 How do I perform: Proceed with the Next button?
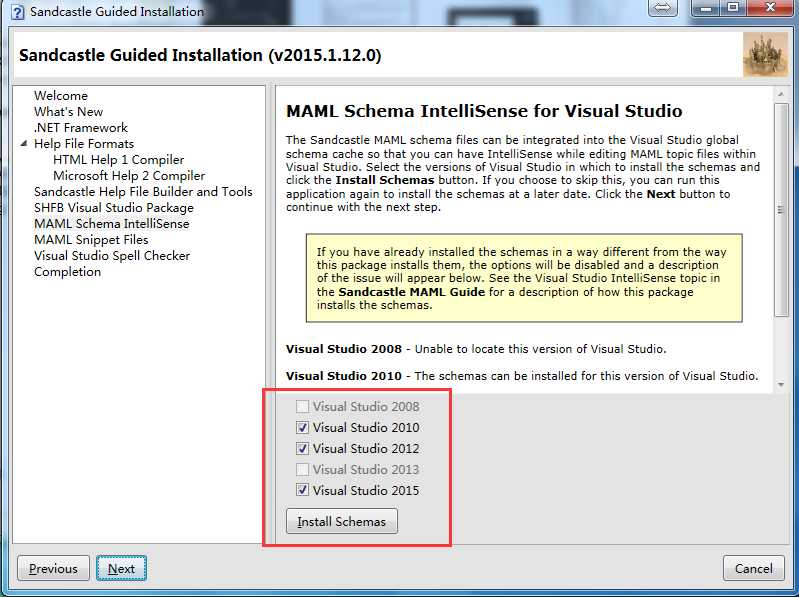coord(121,568)
